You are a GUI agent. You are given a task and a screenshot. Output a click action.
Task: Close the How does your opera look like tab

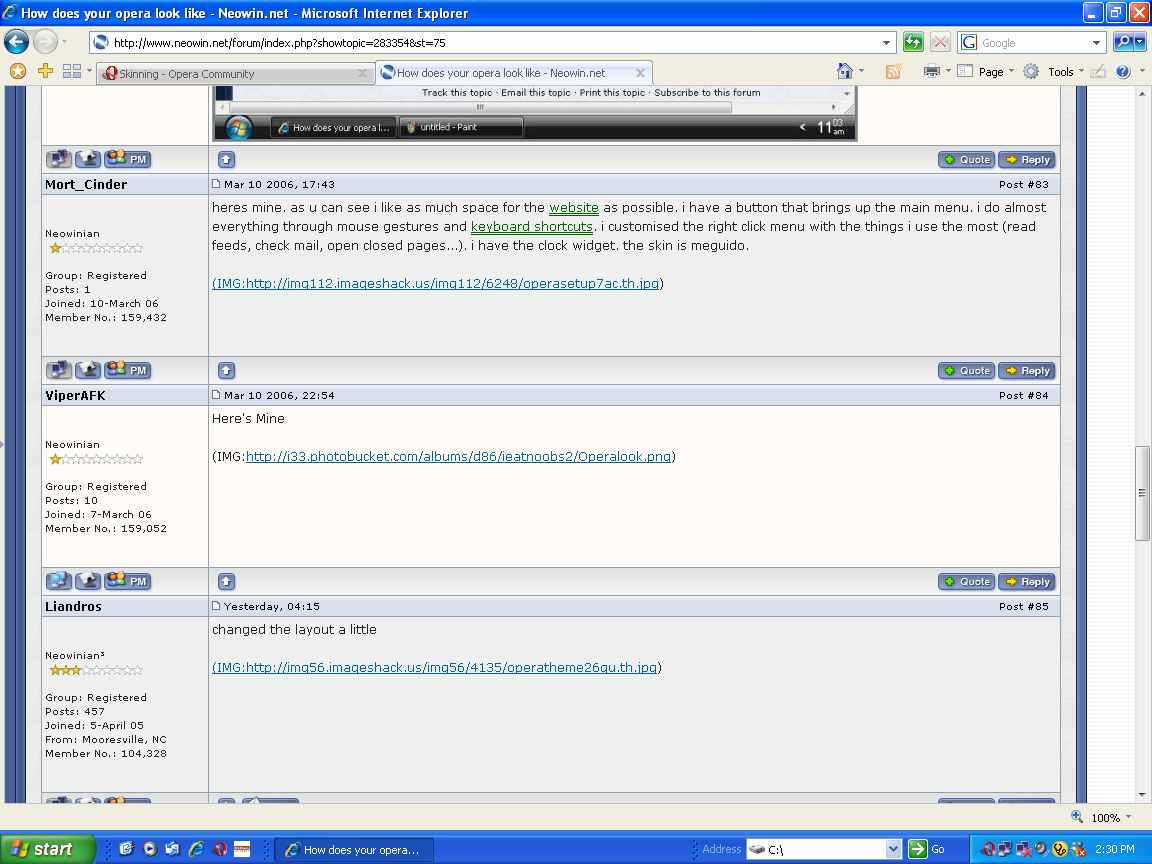640,73
